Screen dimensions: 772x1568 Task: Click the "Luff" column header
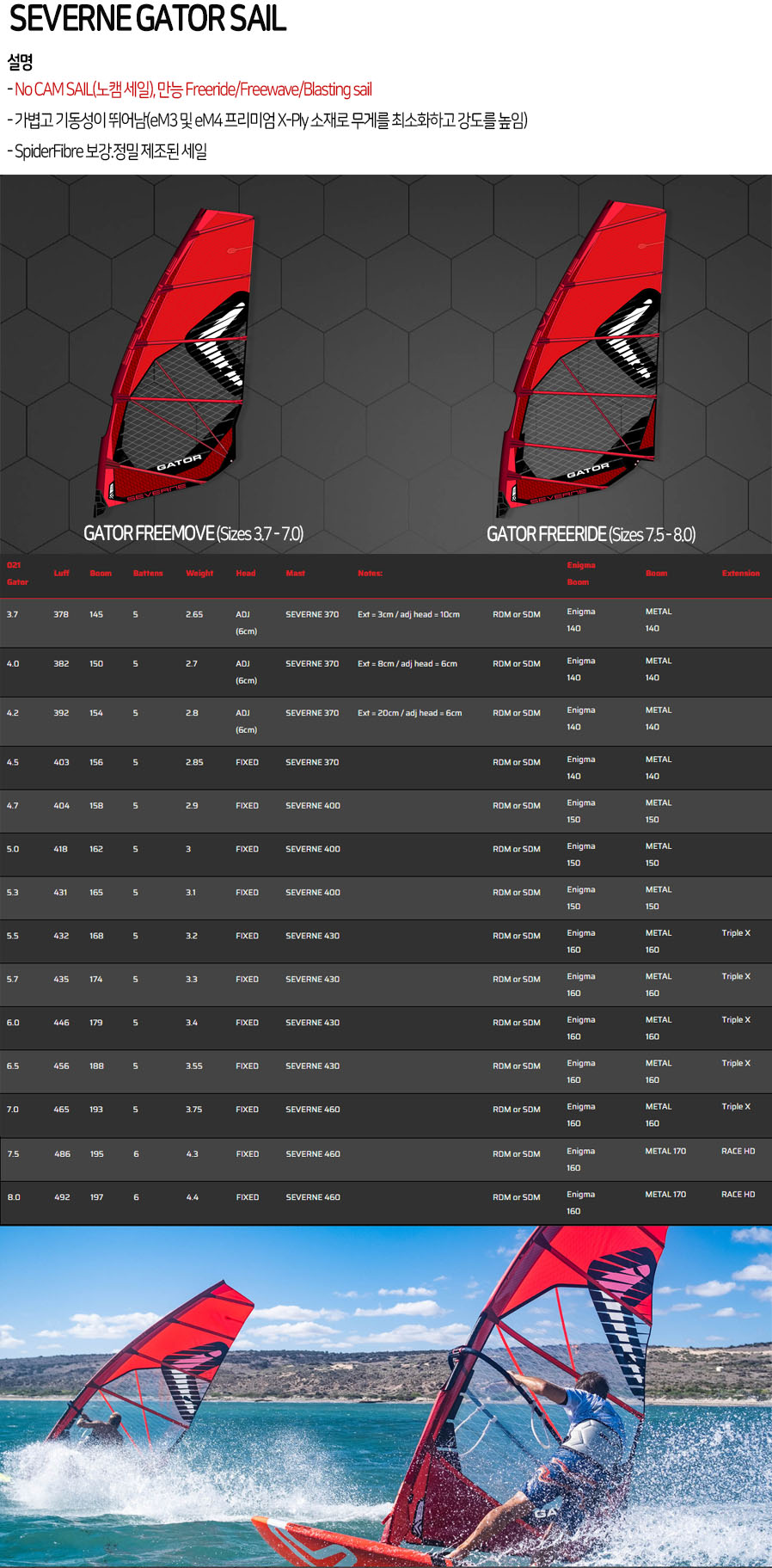click(61, 573)
